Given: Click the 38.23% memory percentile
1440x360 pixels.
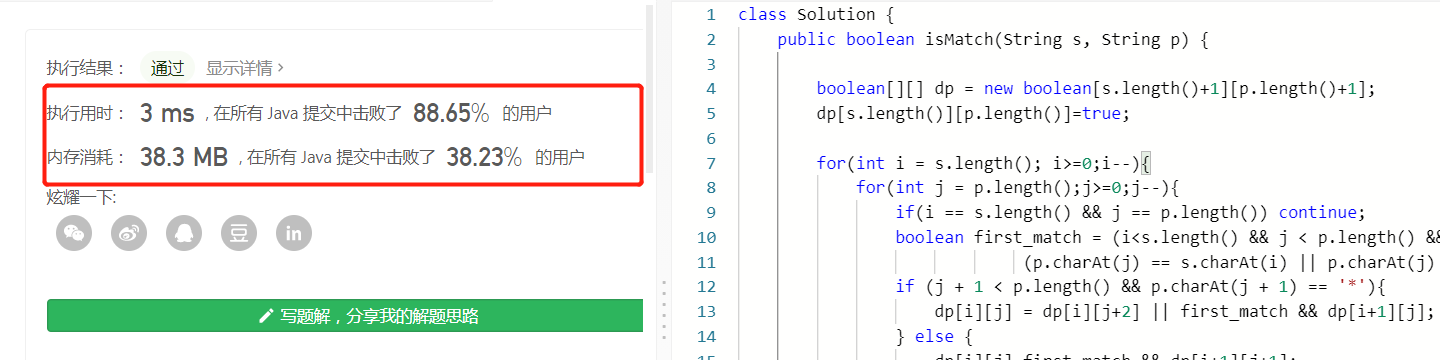Looking at the screenshot, I should pos(484,157).
